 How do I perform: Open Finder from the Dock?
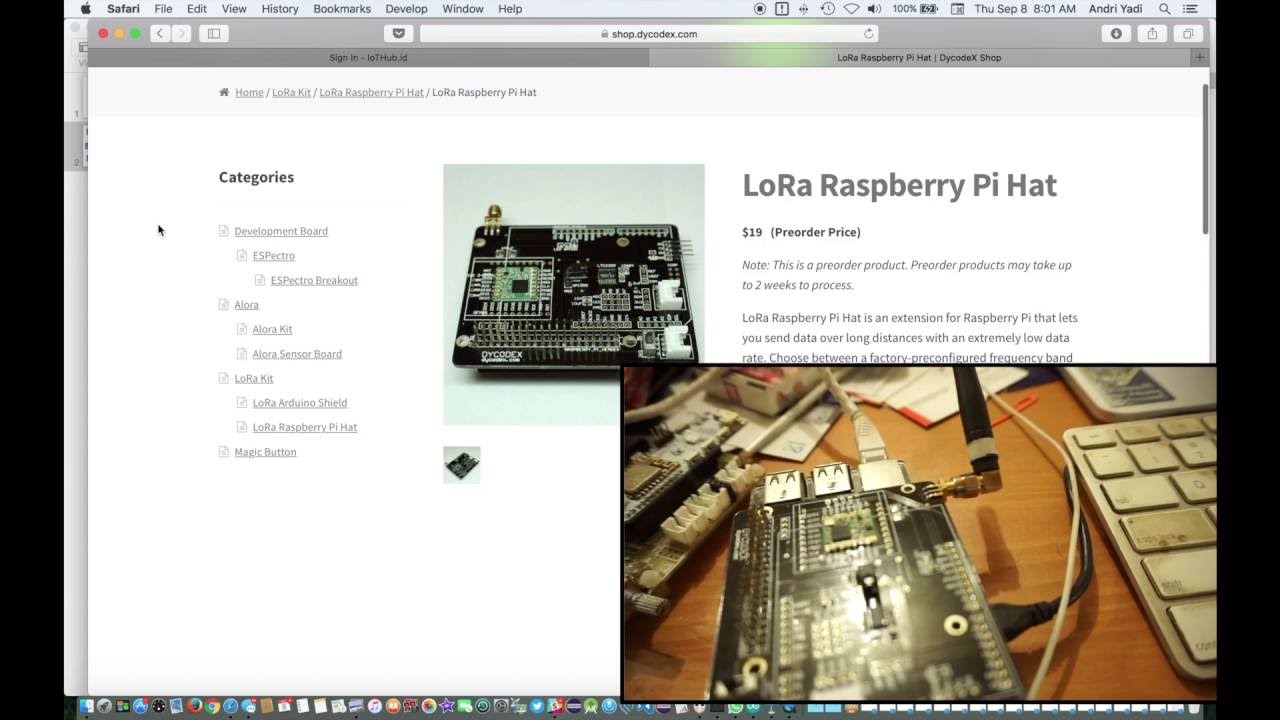pos(86,706)
